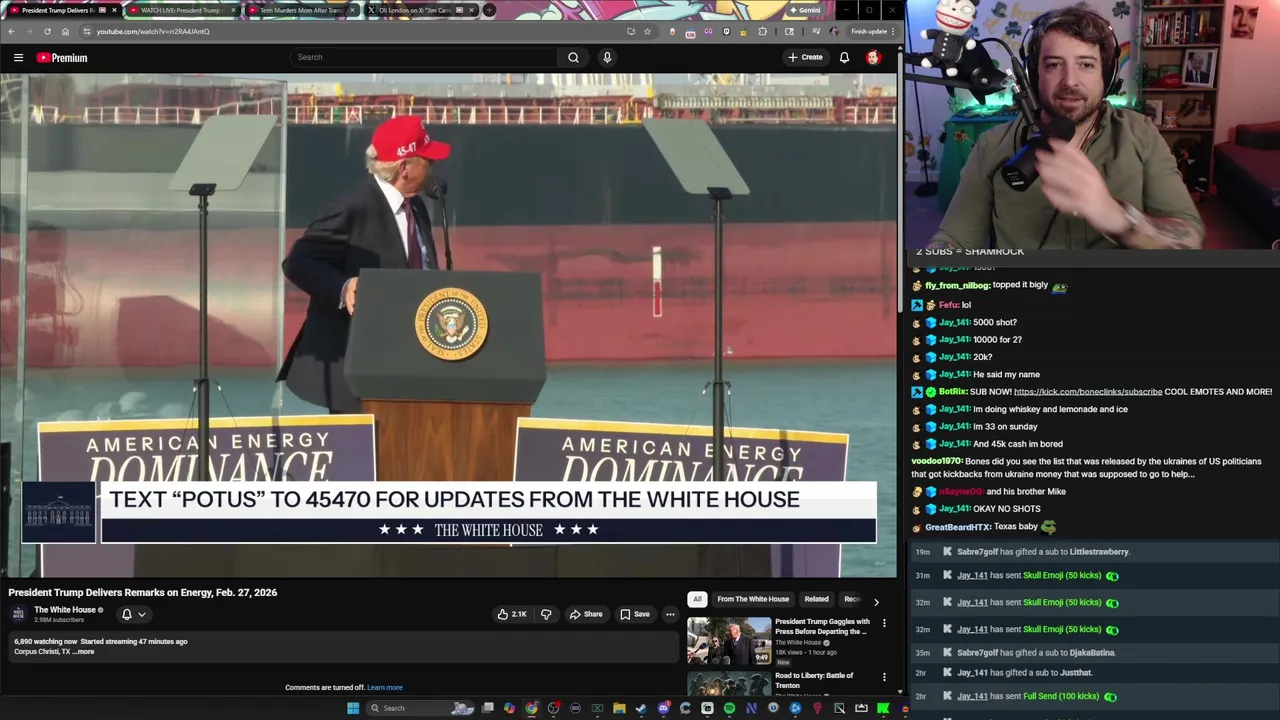Select From The White House chip
1280x720 pixels.
pos(753,599)
